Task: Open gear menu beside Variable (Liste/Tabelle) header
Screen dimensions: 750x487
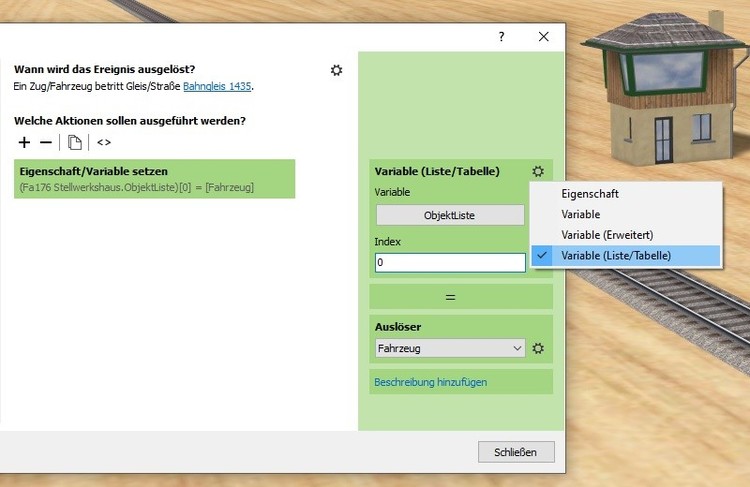Action: tap(538, 171)
